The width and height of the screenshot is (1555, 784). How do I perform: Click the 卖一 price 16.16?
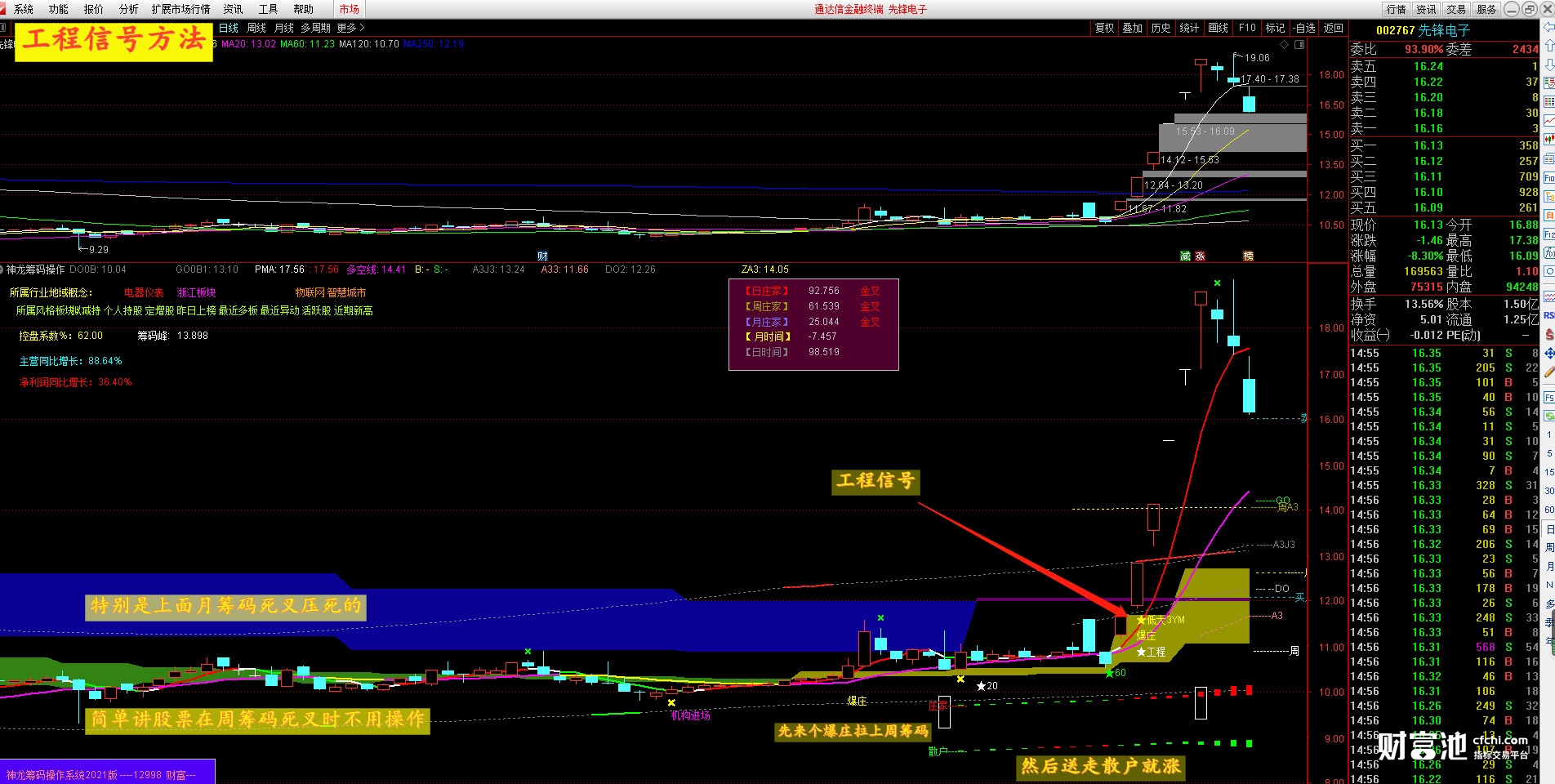click(1428, 128)
